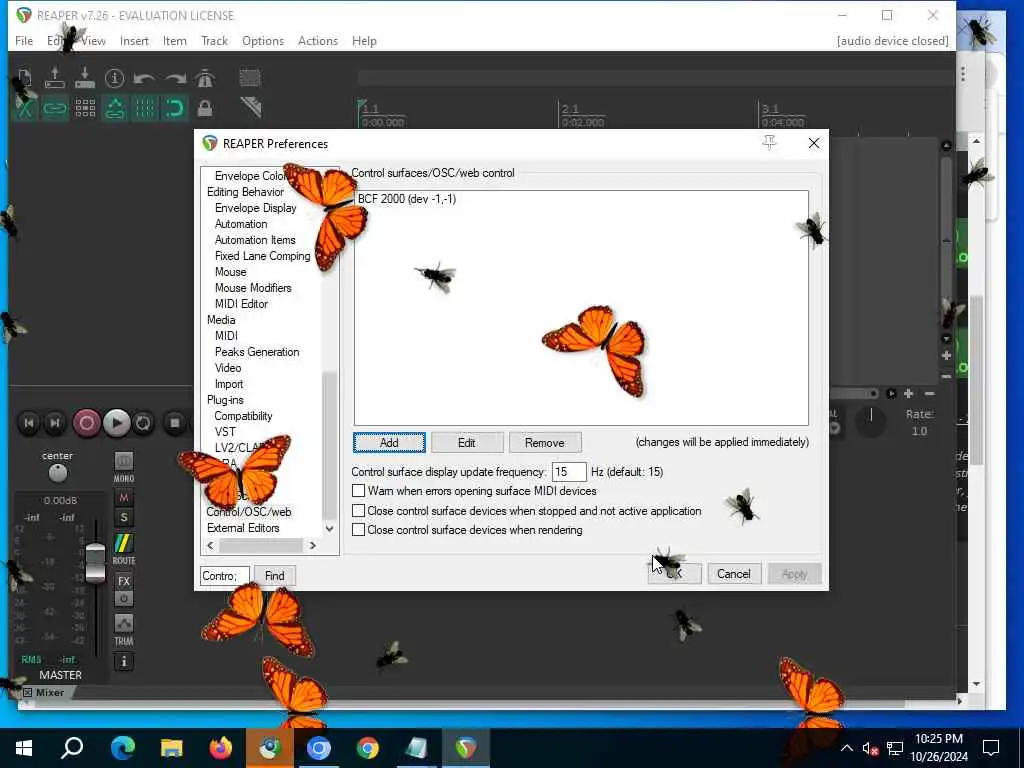Click the Save project toolbar icon
The image size is (1024, 768).
[85, 78]
